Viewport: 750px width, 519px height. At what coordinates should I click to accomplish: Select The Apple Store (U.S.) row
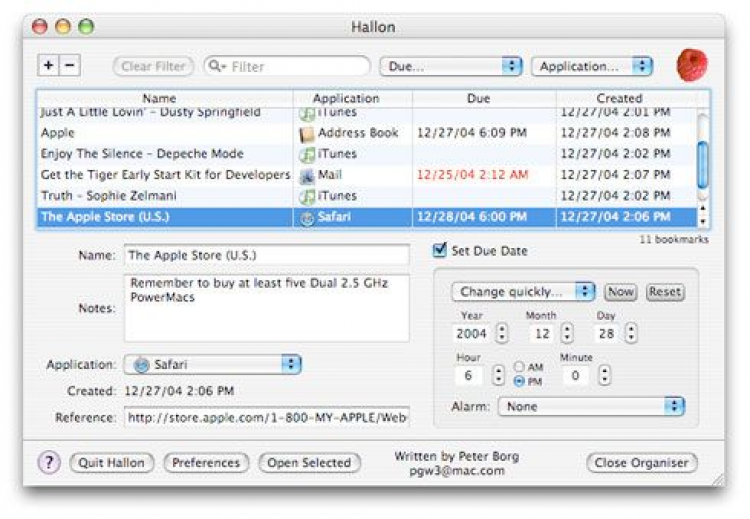(366, 217)
